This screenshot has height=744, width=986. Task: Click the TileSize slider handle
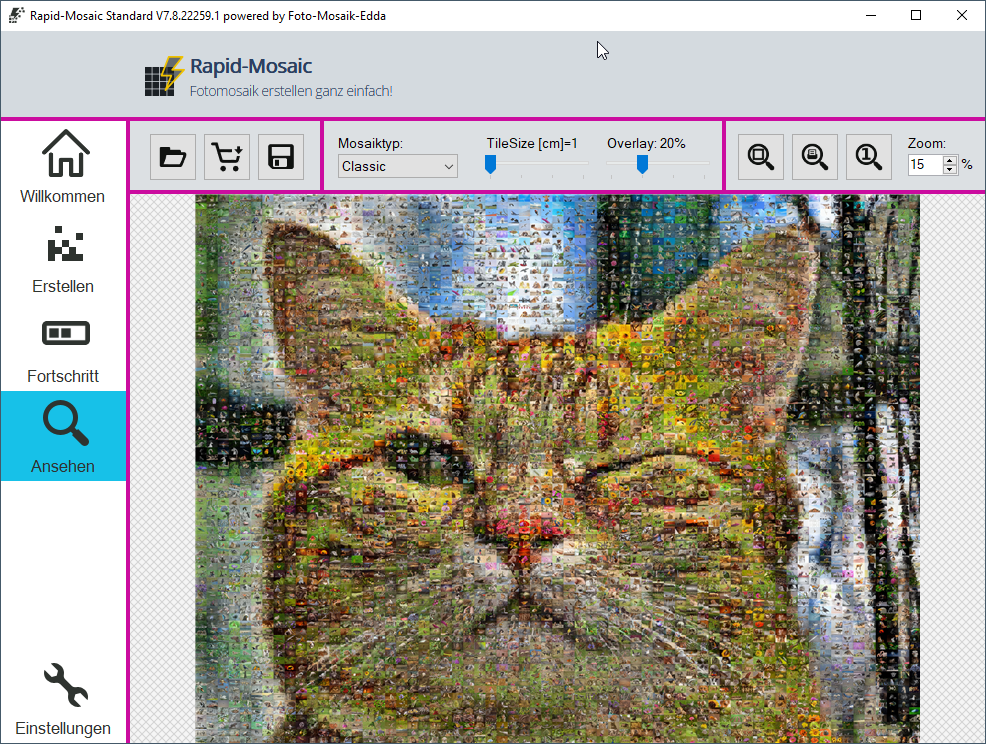tap(490, 165)
